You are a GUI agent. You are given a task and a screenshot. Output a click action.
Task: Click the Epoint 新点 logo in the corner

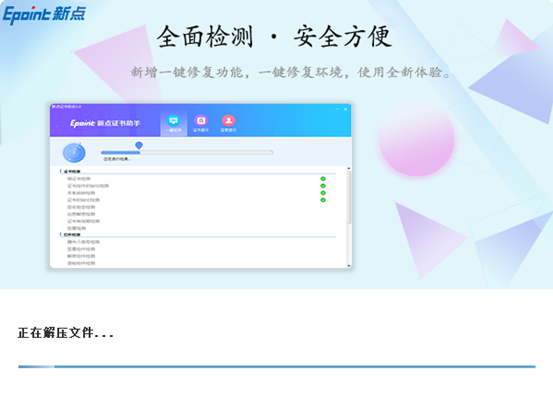tap(44, 15)
